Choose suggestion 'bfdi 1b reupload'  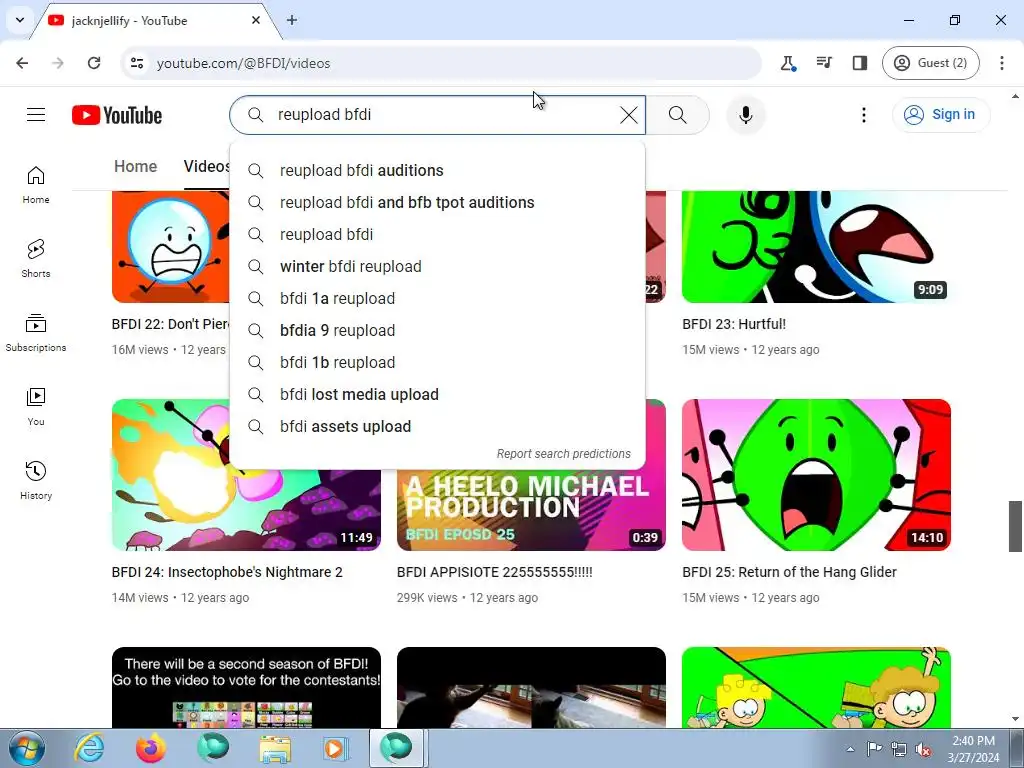[x=438, y=362]
